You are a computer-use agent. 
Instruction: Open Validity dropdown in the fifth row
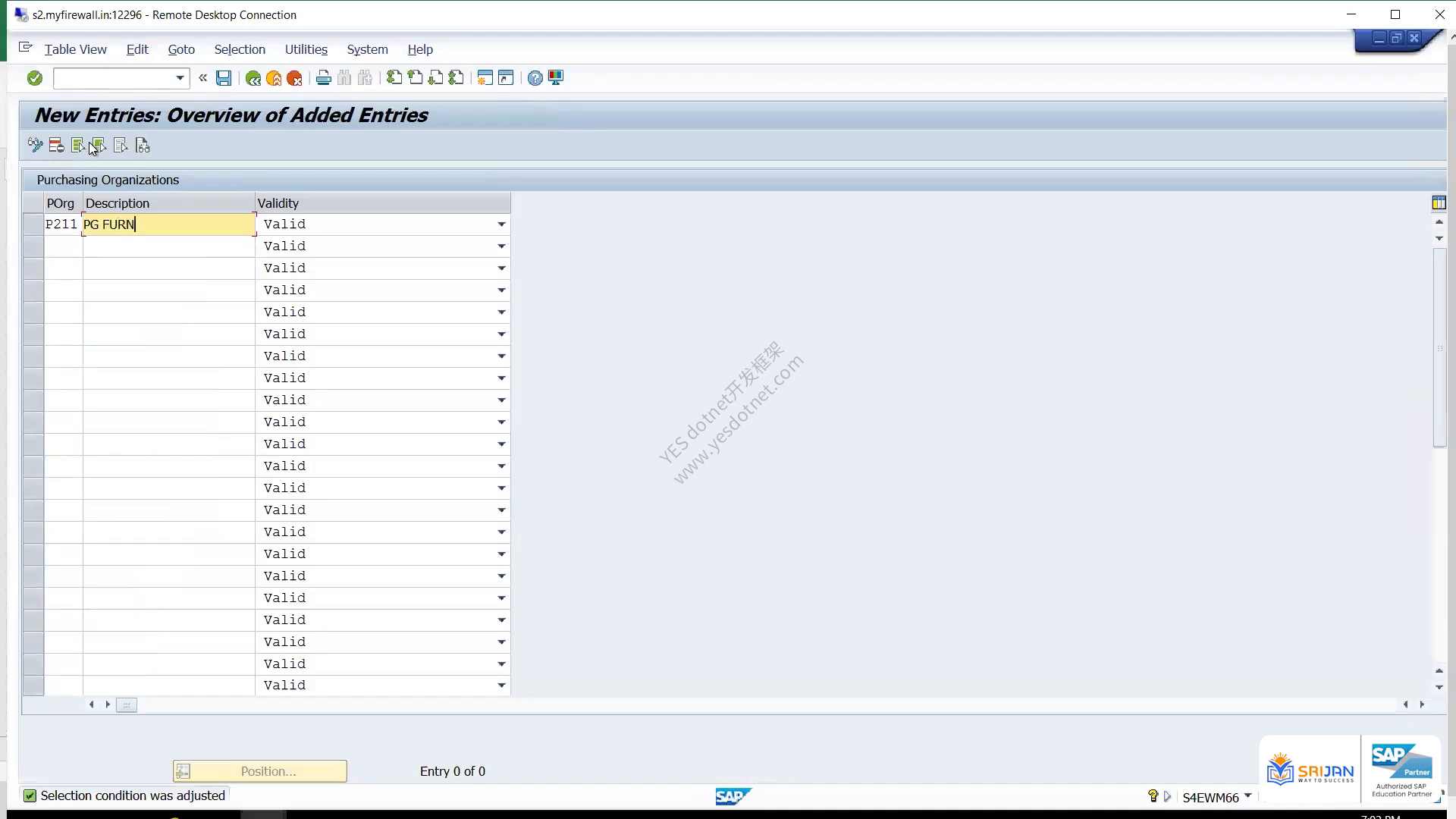point(501,312)
